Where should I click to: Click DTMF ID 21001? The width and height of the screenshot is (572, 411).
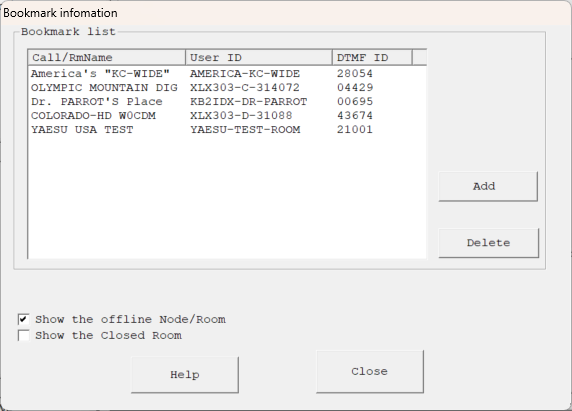pyautogui.click(x=355, y=129)
